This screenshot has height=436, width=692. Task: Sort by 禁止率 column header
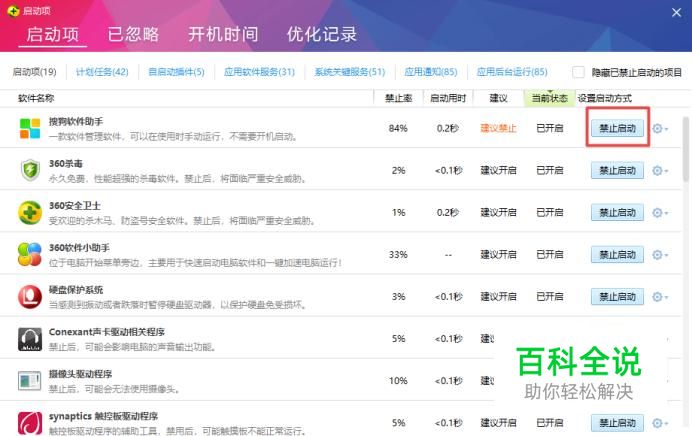(x=399, y=98)
